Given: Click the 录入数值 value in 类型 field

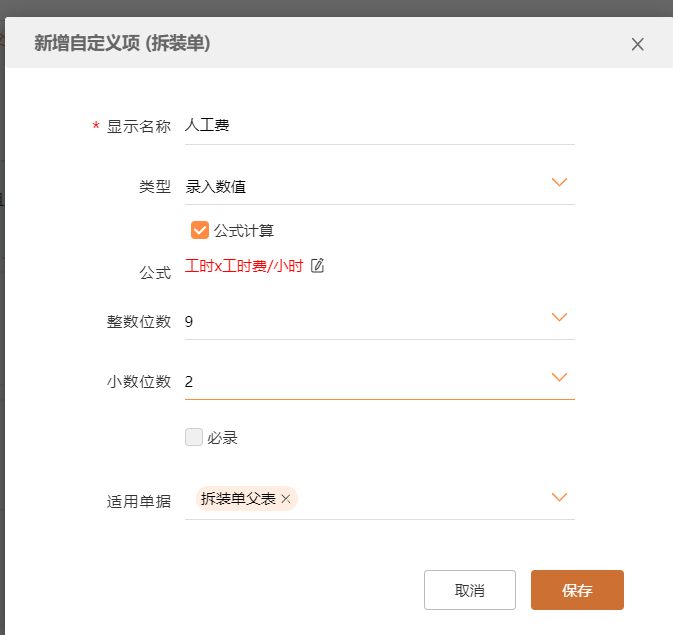Looking at the screenshot, I should 216,186.
